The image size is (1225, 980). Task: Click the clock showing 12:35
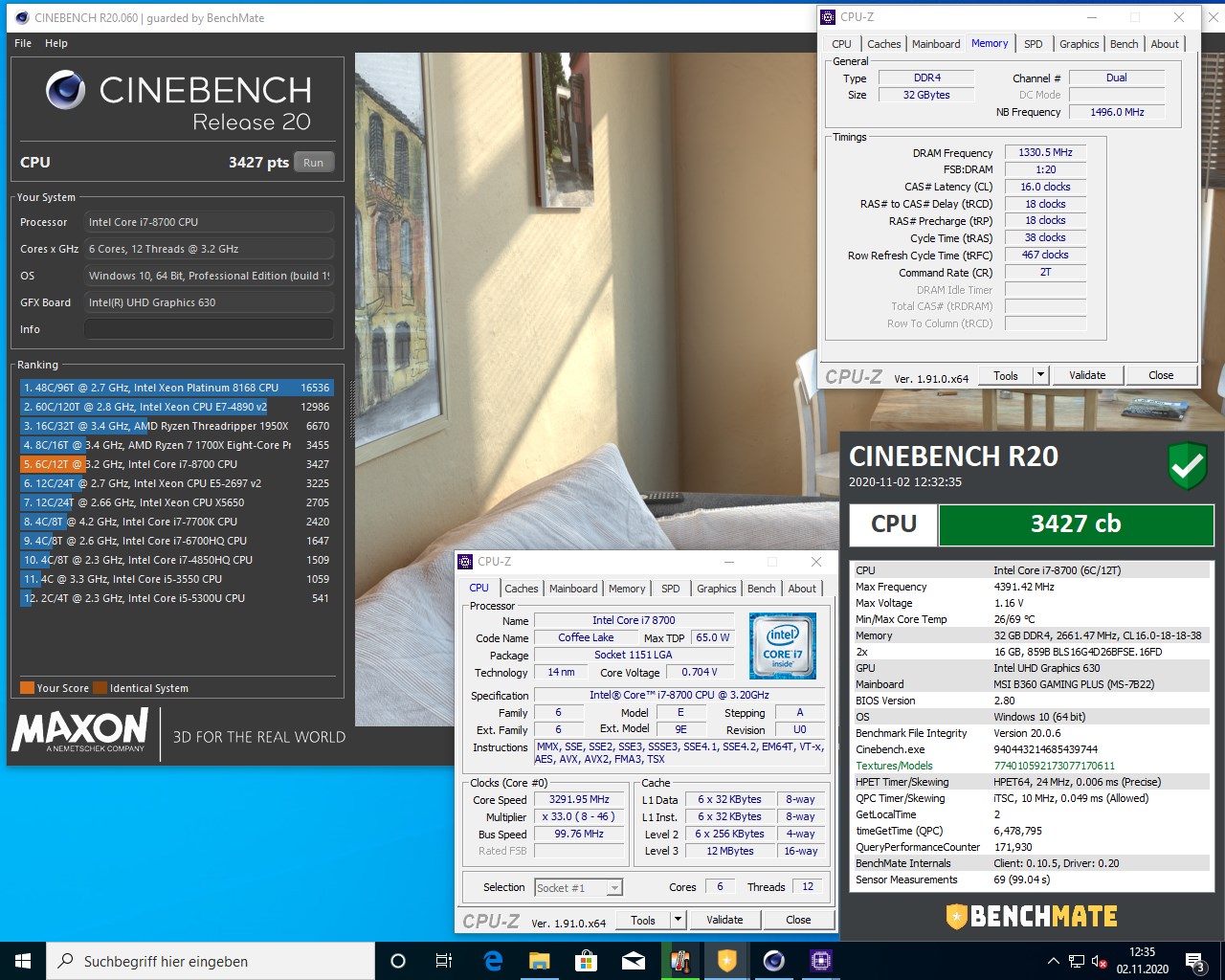coord(1142,952)
